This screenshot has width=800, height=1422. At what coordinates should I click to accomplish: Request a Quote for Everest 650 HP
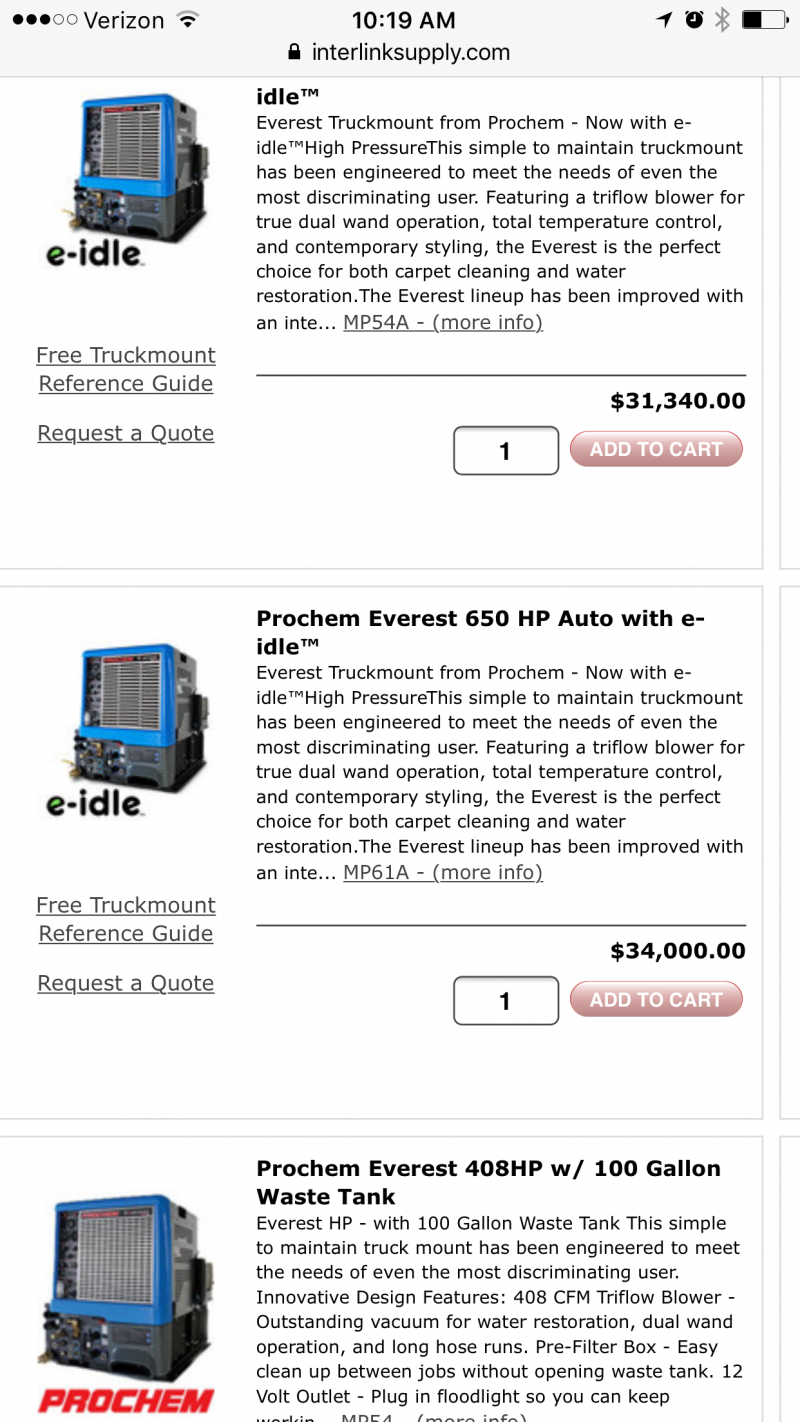[x=126, y=983]
